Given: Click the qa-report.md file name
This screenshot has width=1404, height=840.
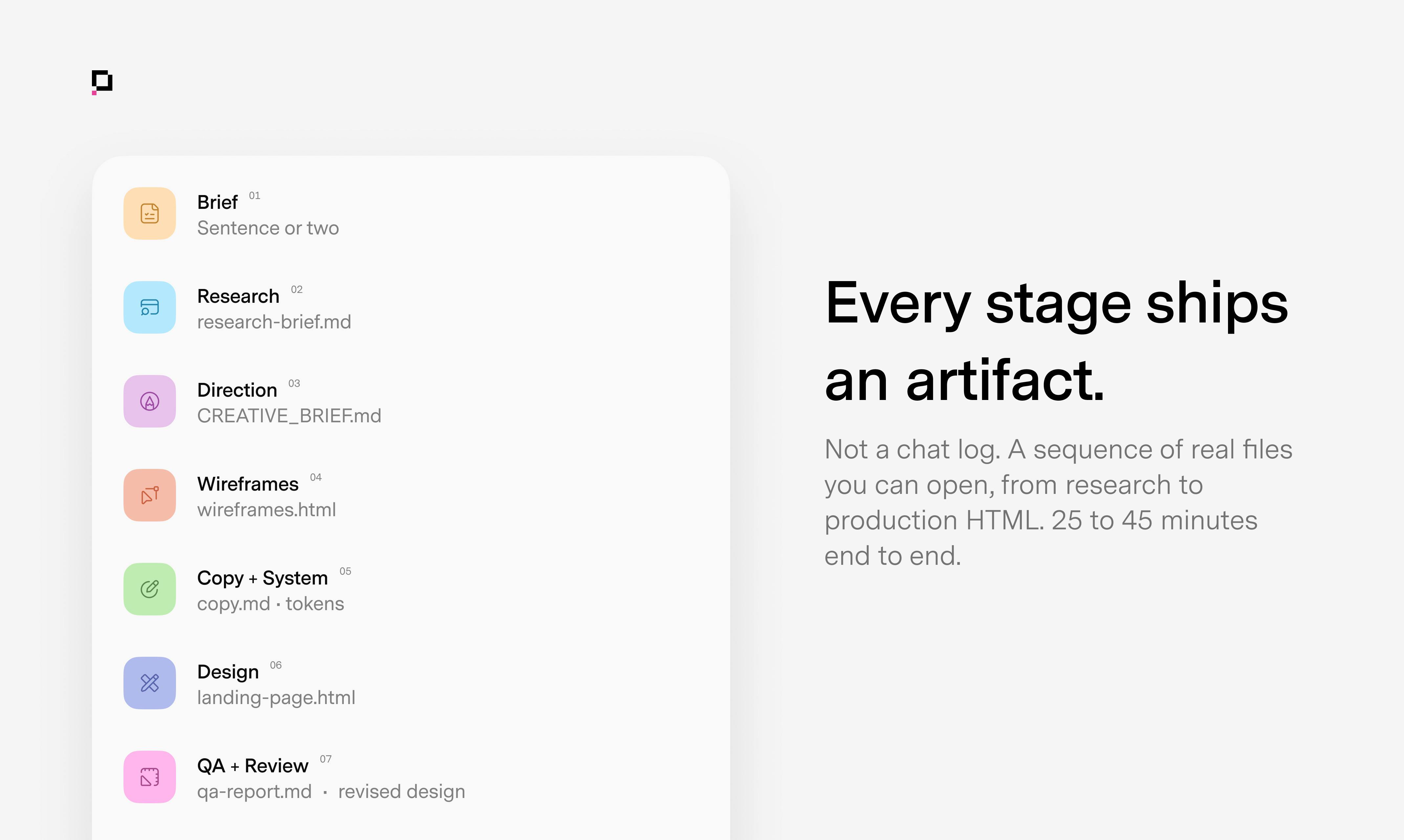Looking at the screenshot, I should [x=254, y=791].
